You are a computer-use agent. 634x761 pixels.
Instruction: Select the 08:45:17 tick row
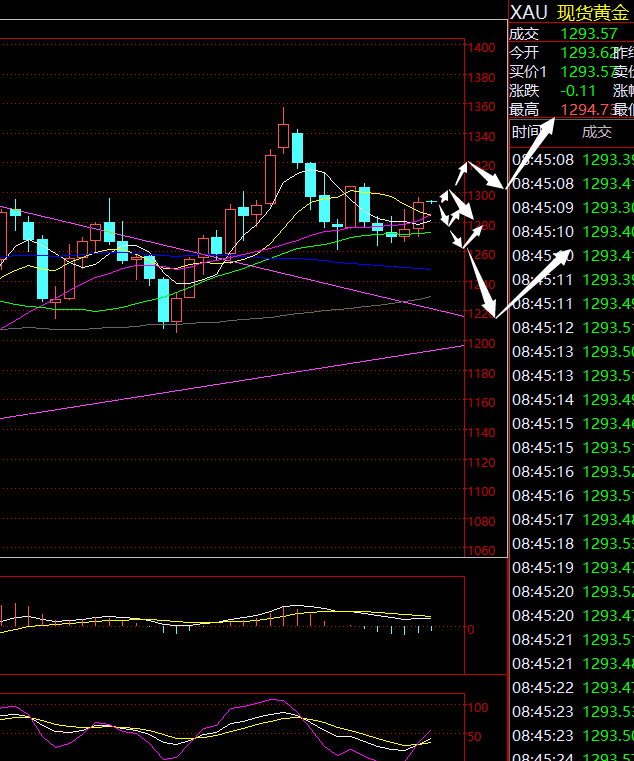pos(572,520)
